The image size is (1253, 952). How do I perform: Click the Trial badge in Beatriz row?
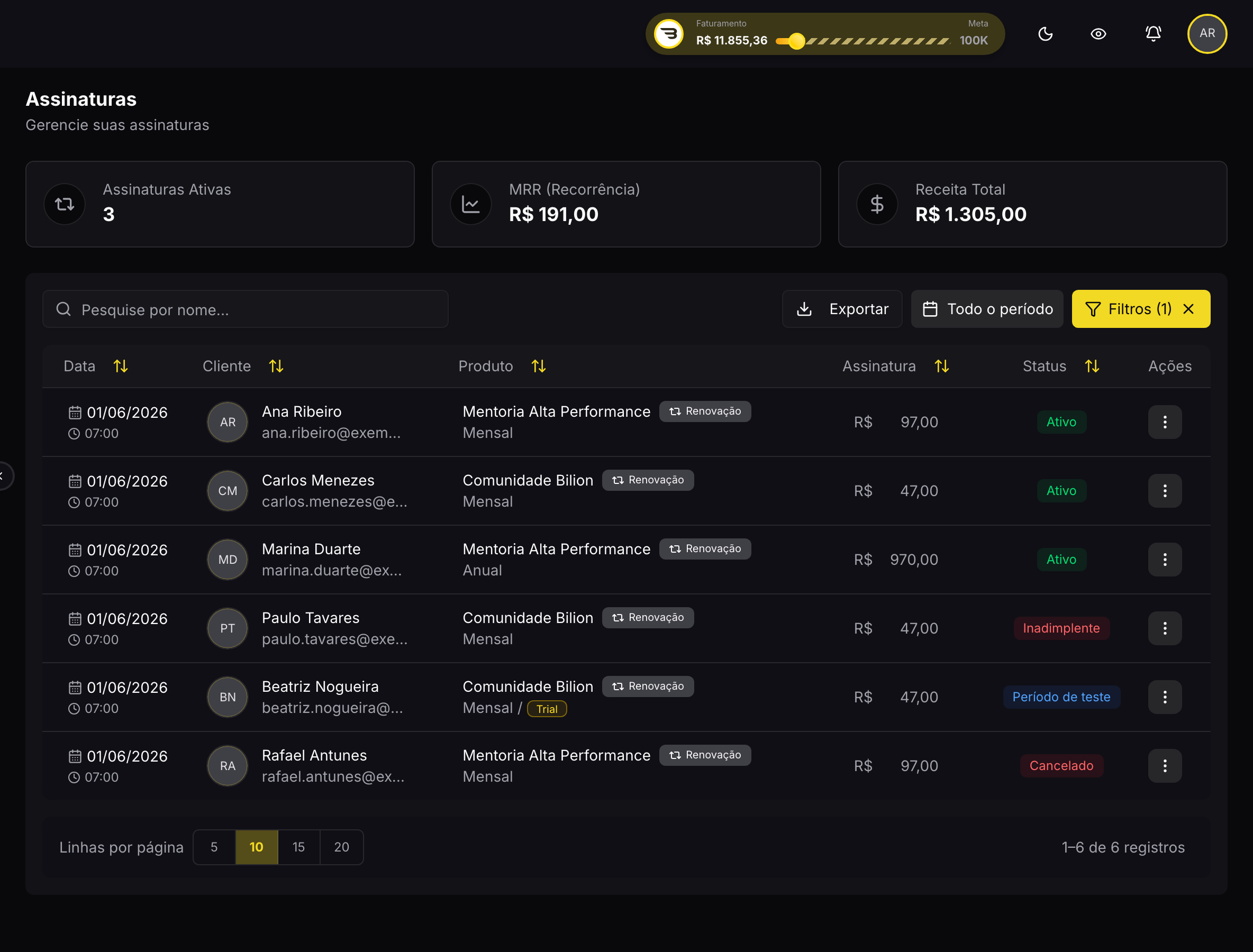(x=547, y=709)
